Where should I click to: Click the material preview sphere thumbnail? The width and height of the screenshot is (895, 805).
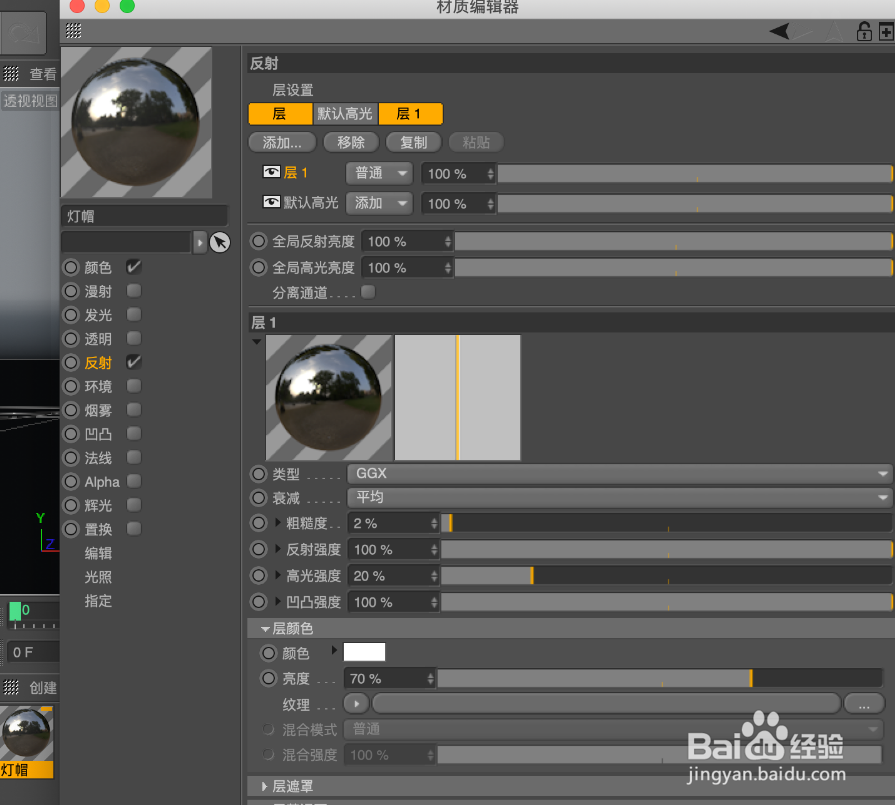click(136, 121)
